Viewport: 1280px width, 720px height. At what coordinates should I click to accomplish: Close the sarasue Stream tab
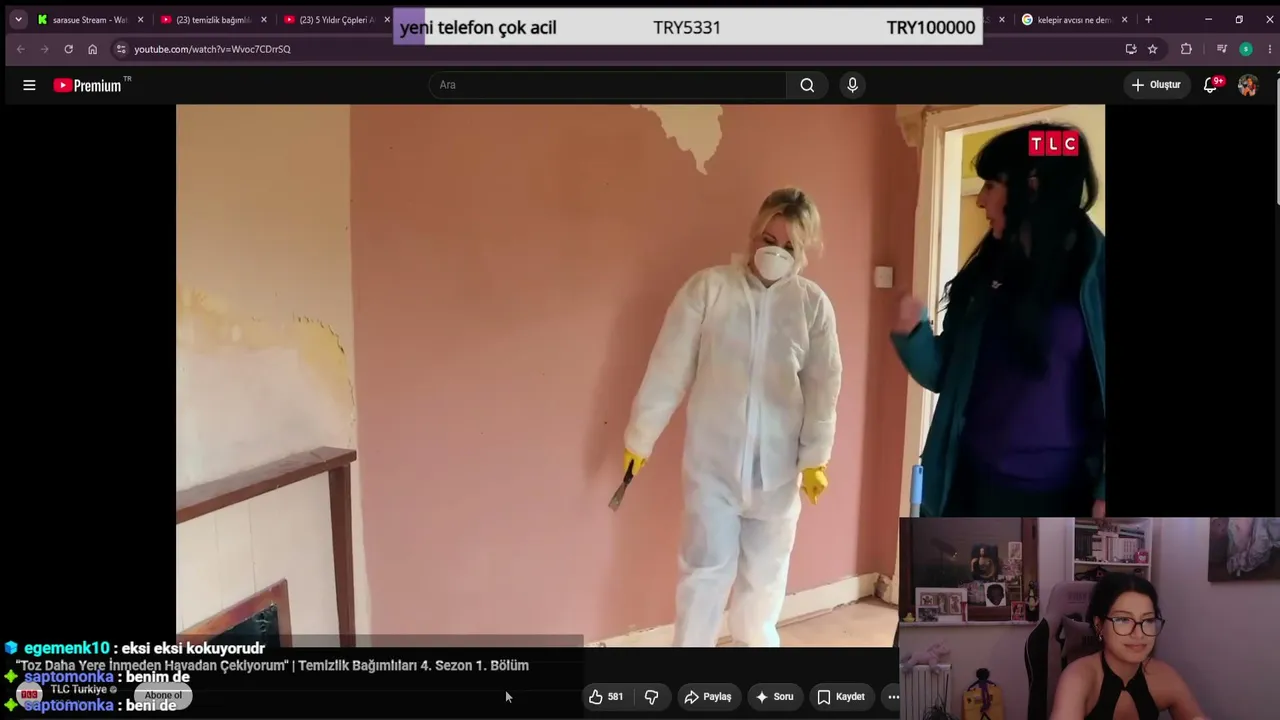140,20
